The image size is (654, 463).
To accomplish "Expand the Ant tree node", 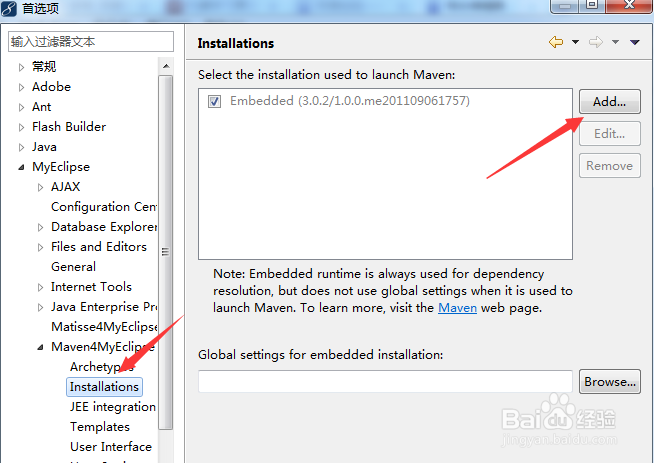I will point(21,107).
